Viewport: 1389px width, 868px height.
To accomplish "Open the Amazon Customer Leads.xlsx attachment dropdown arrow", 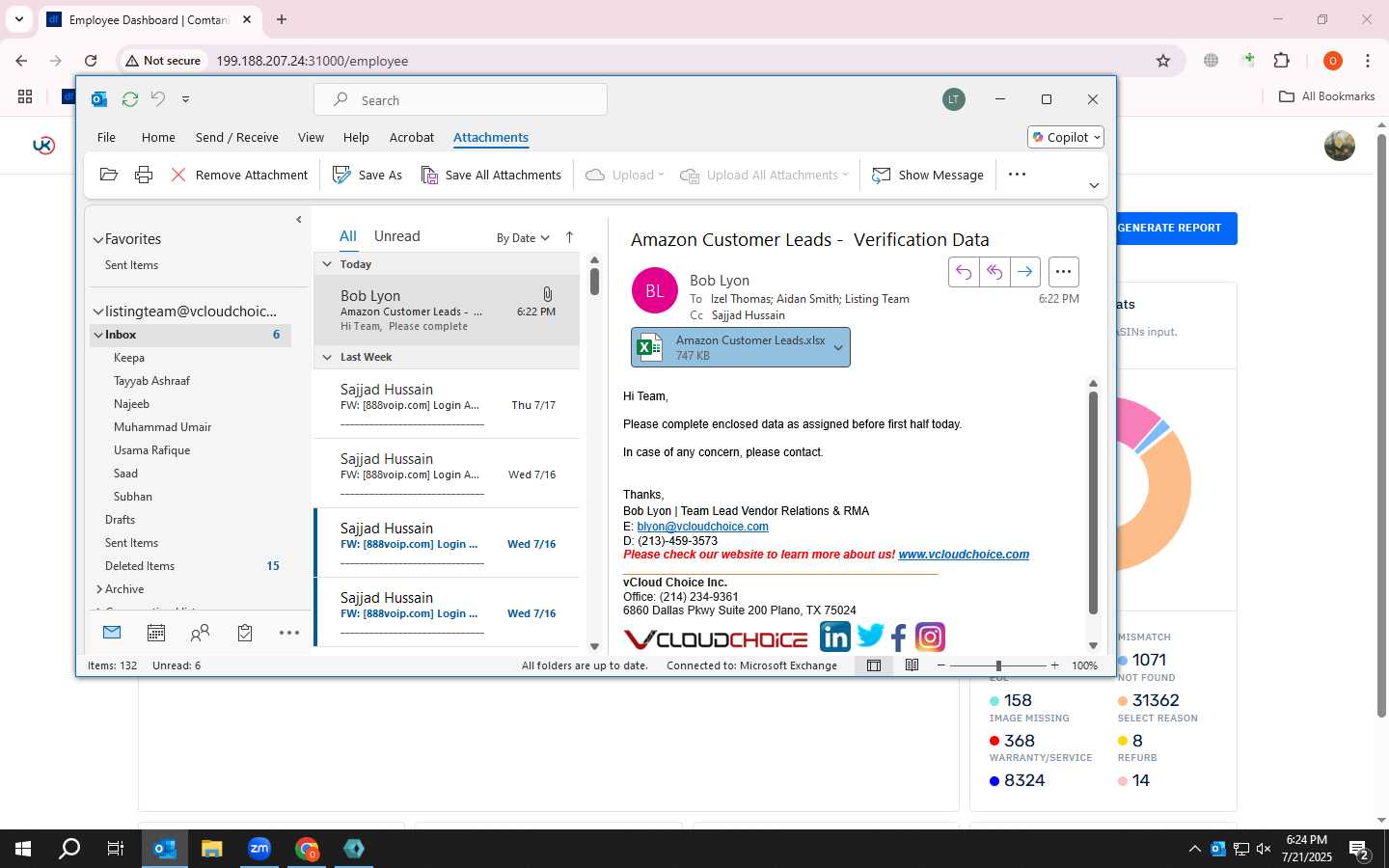I will click(x=838, y=348).
